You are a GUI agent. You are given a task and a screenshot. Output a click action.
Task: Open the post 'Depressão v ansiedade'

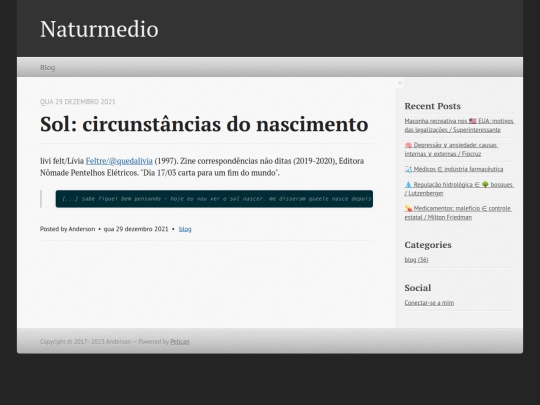[x=451, y=149]
